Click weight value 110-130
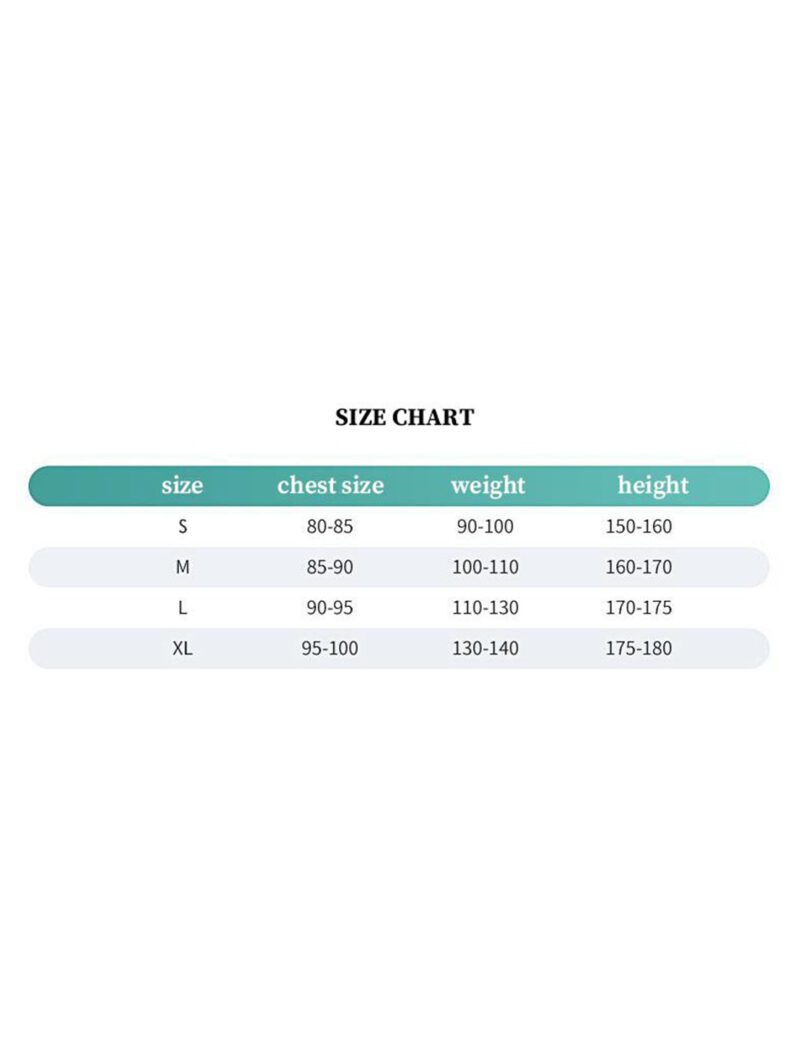This screenshot has width=800, height=1048. (485, 608)
